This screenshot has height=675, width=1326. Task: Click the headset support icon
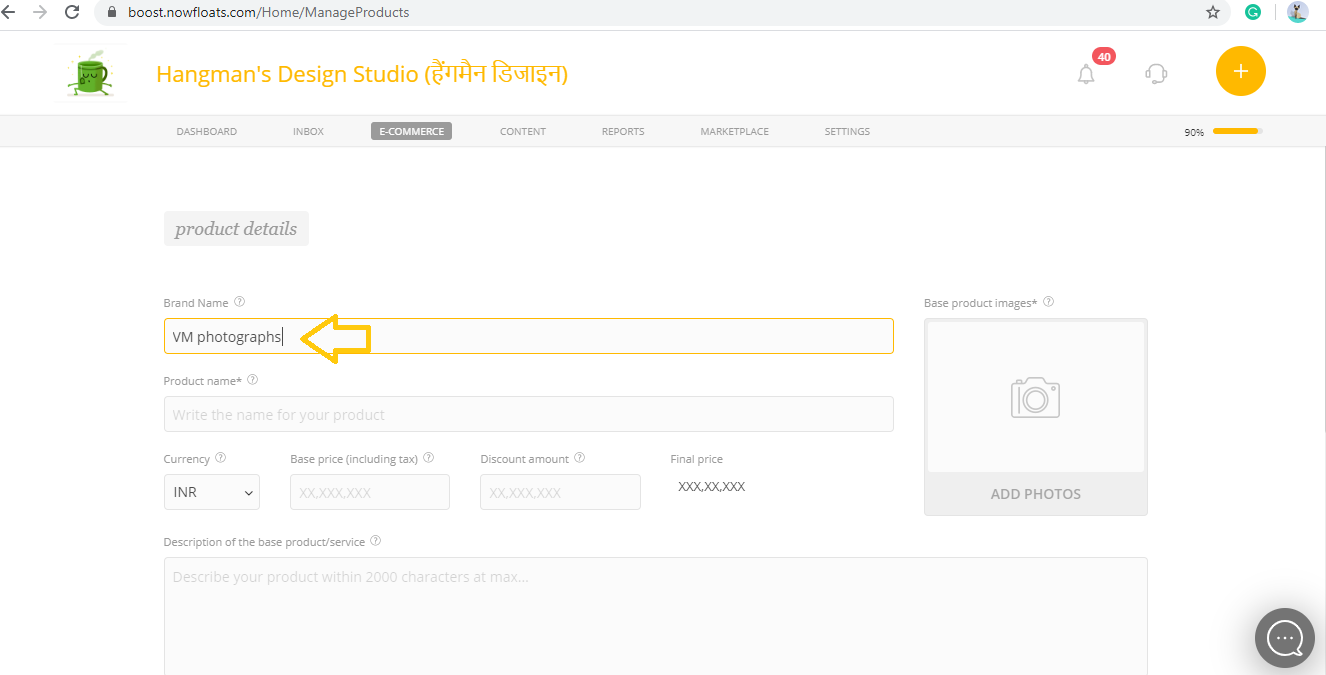(1156, 73)
